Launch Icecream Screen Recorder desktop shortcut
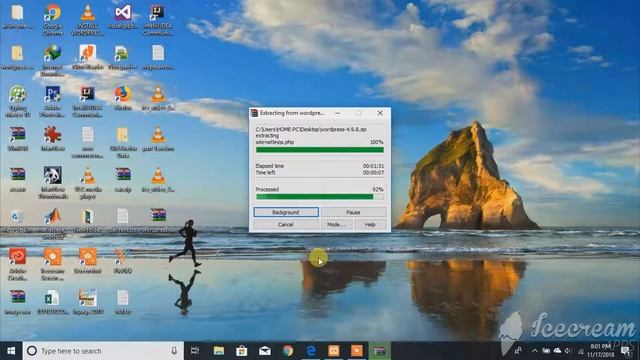 (x=53, y=264)
